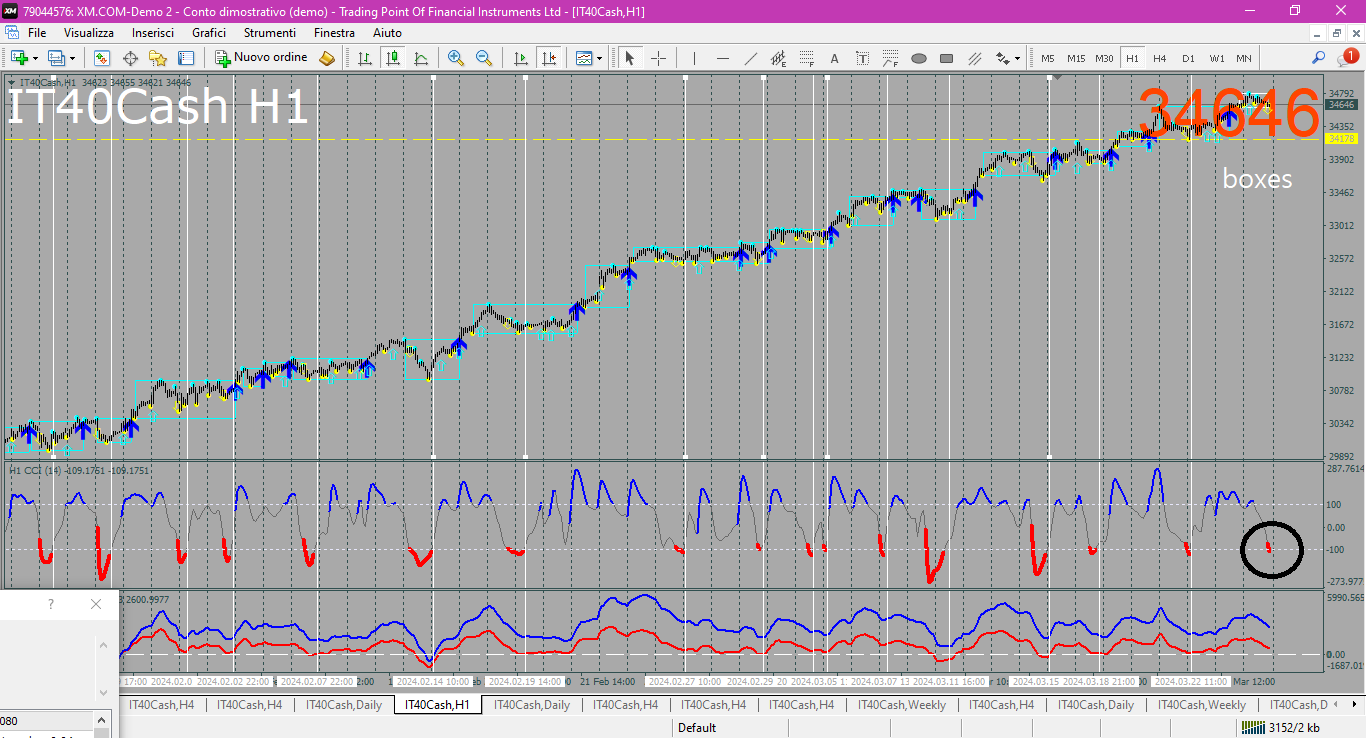Viewport: 1366px width, 738px height.
Task: Close the small dialog with its X
Action: pyautogui.click(x=96, y=604)
